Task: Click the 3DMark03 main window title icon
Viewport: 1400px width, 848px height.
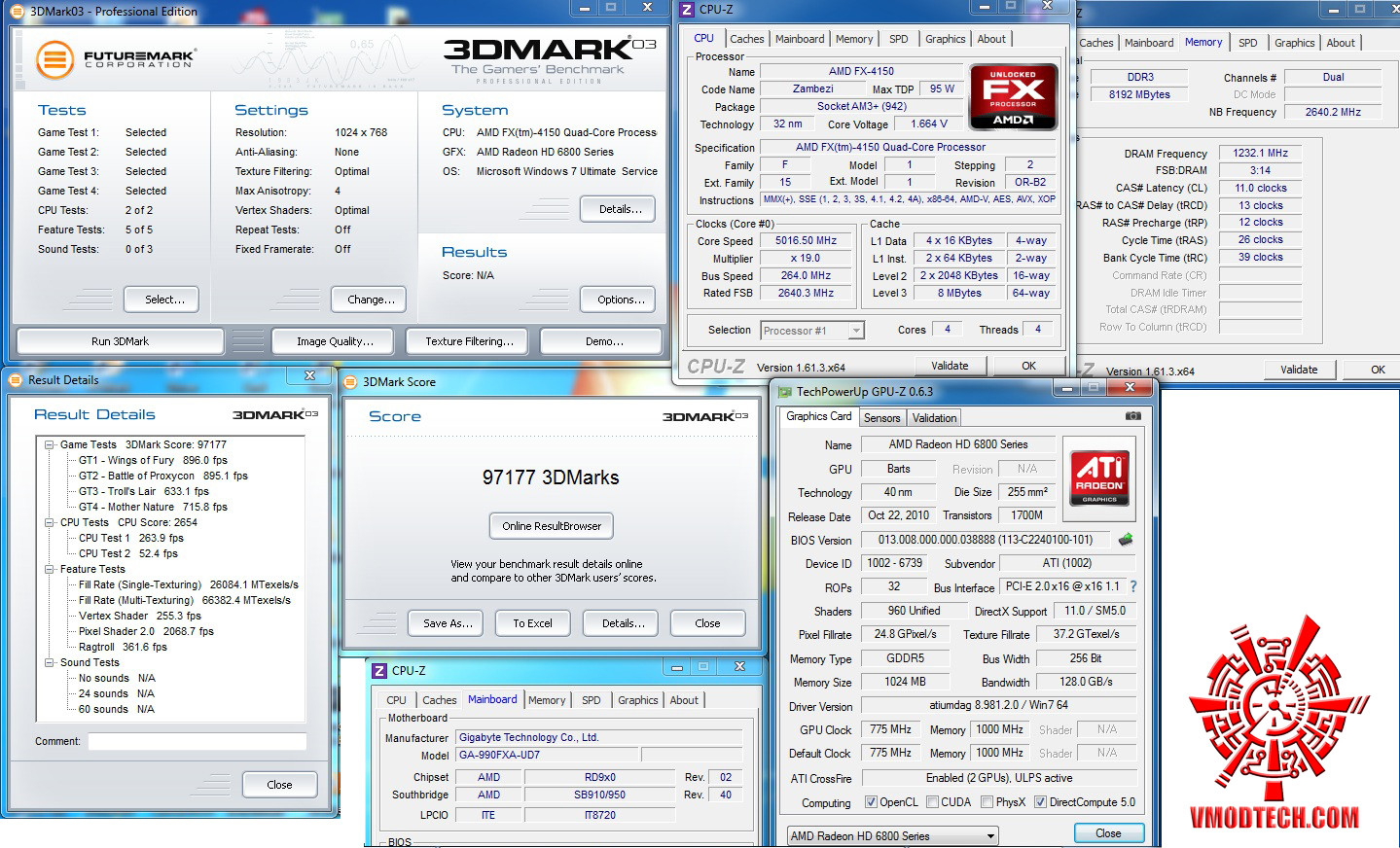Action: coord(18,12)
